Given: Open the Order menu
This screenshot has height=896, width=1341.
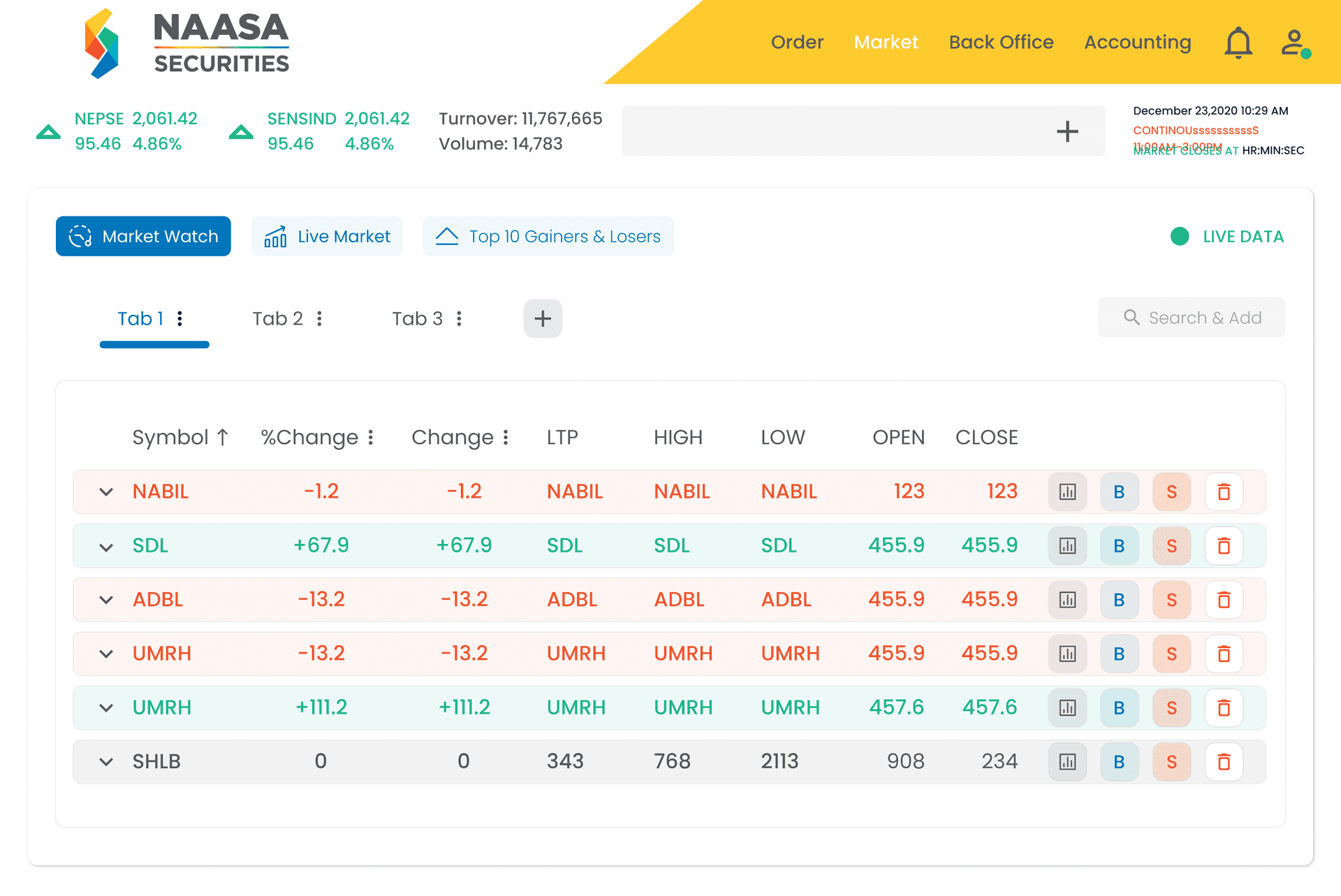Looking at the screenshot, I should point(797,43).
